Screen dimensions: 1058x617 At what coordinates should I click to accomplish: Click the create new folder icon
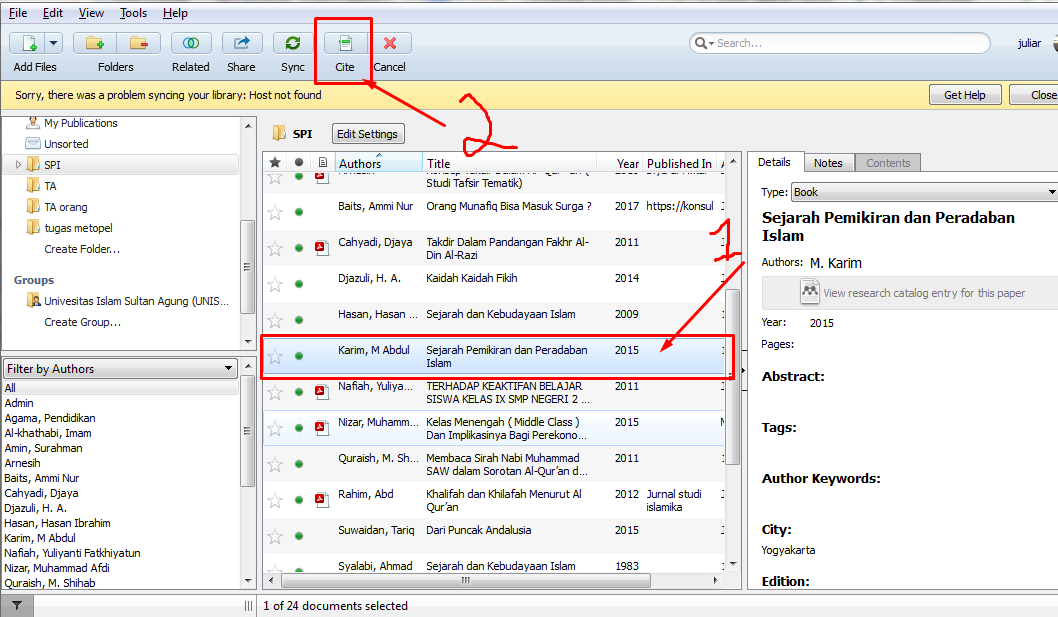point(95,43)
